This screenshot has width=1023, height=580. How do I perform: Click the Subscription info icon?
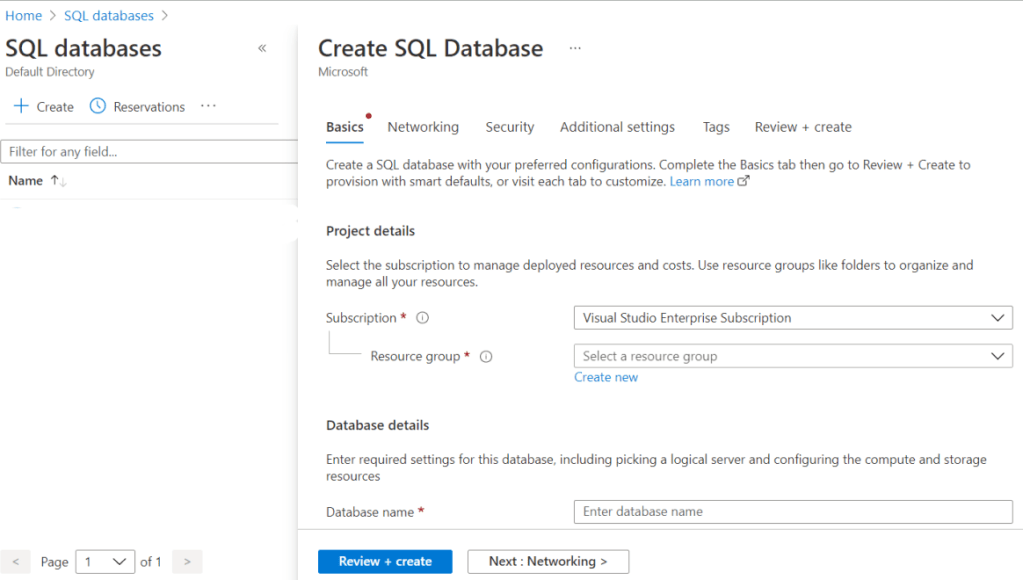click(422, 318)
